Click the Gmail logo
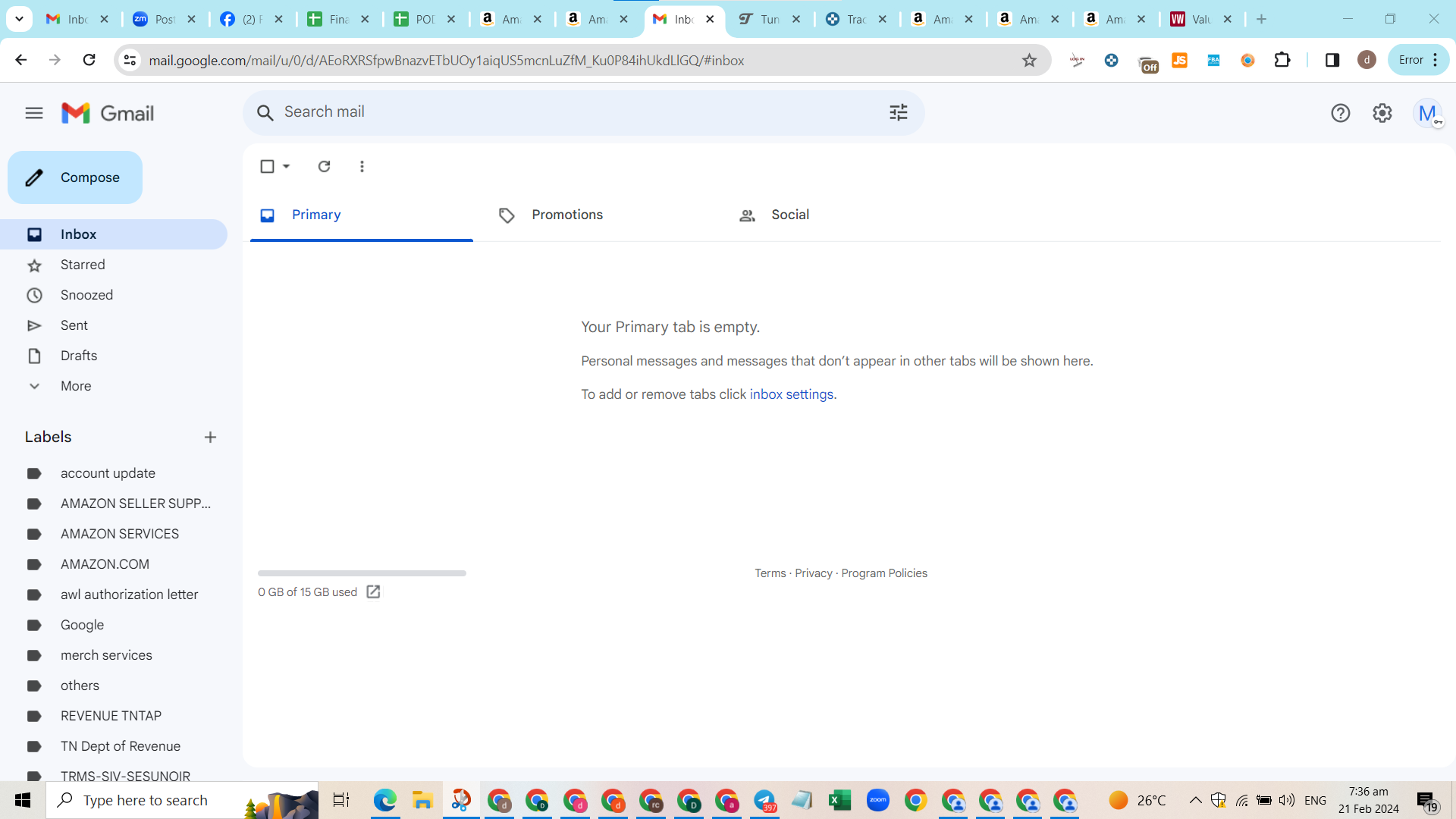The height and width of the screenshot is (819, 1456). [x=108, y=113]
